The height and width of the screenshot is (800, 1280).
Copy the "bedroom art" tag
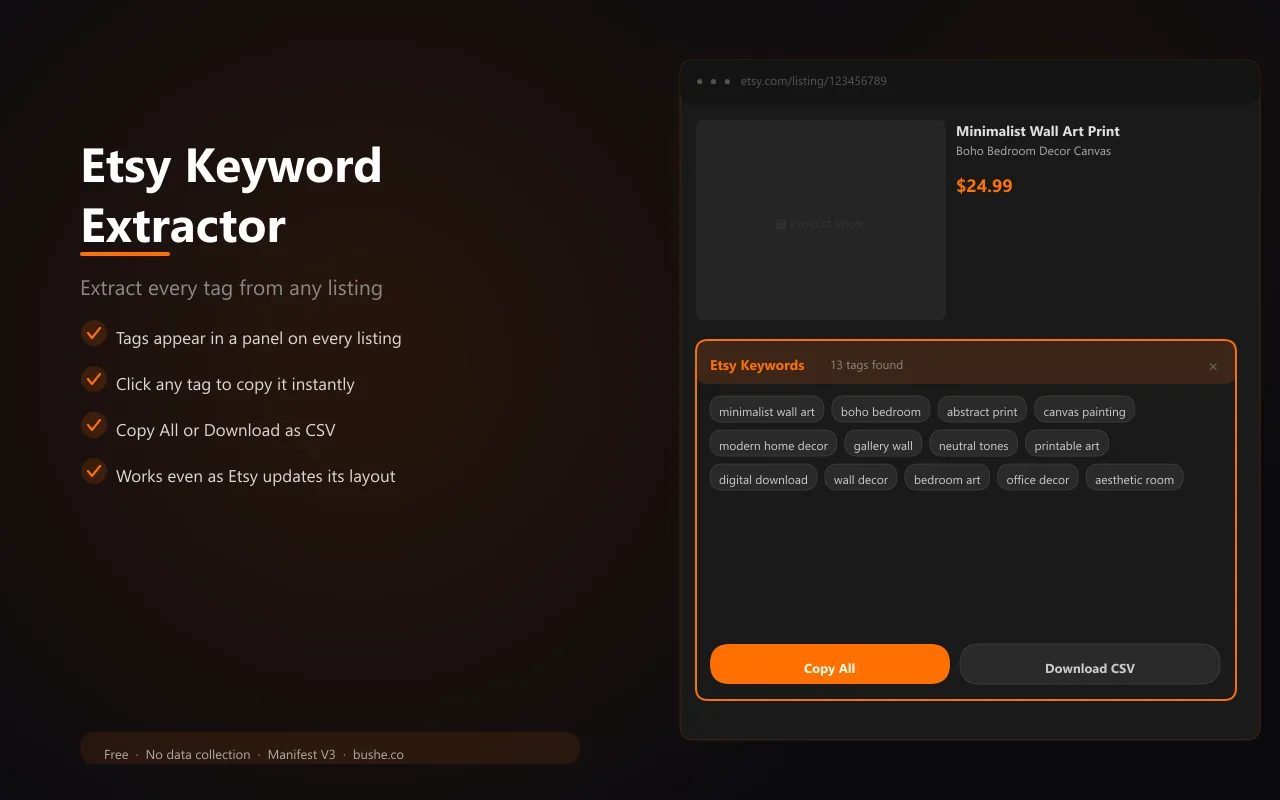pyautogui.click(x=947, y=478)
